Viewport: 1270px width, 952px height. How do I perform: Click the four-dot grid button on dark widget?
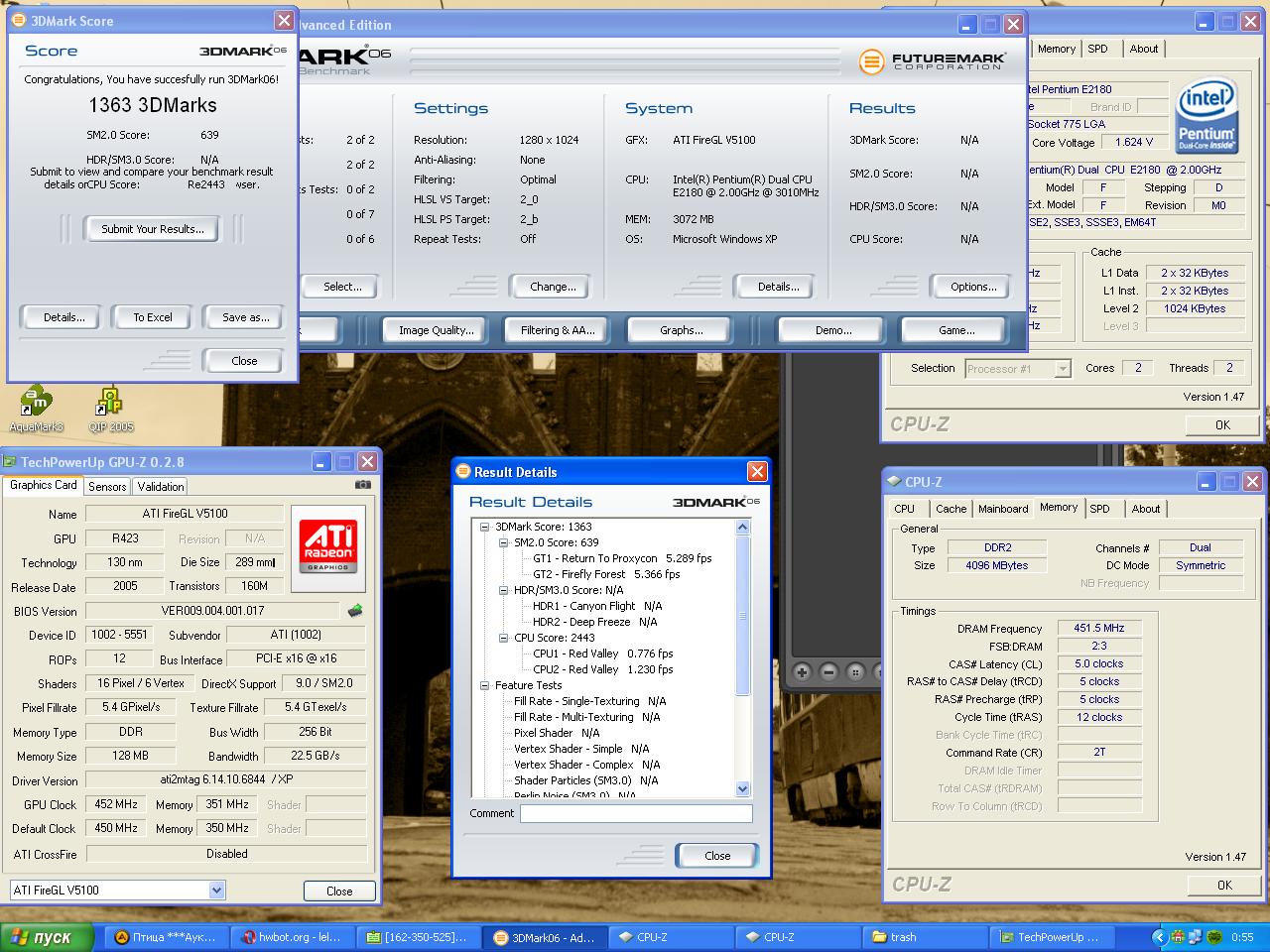click(x=857, y=672)
